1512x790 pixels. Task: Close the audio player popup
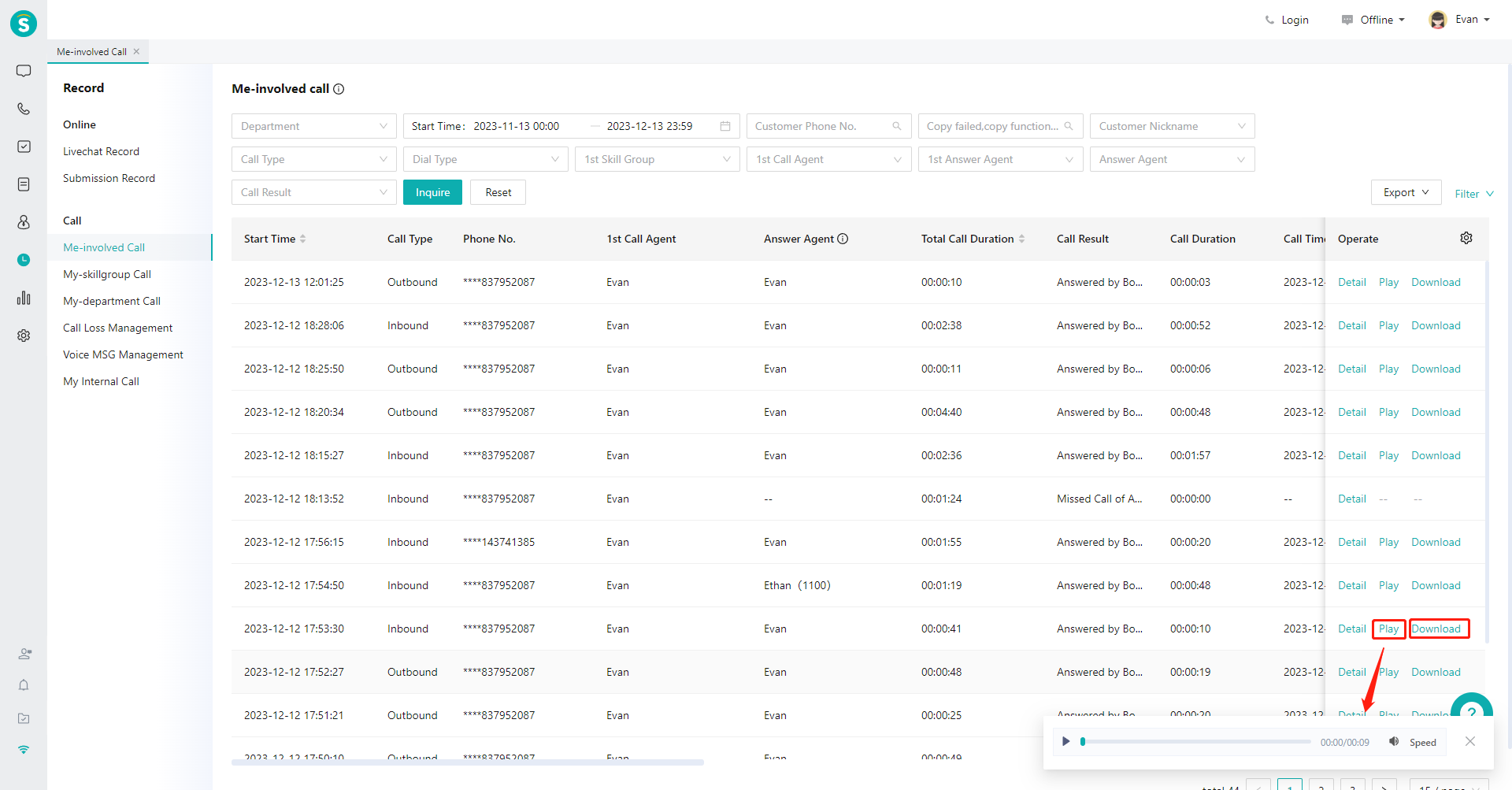pyautogui.click(x=1470, y=741)
